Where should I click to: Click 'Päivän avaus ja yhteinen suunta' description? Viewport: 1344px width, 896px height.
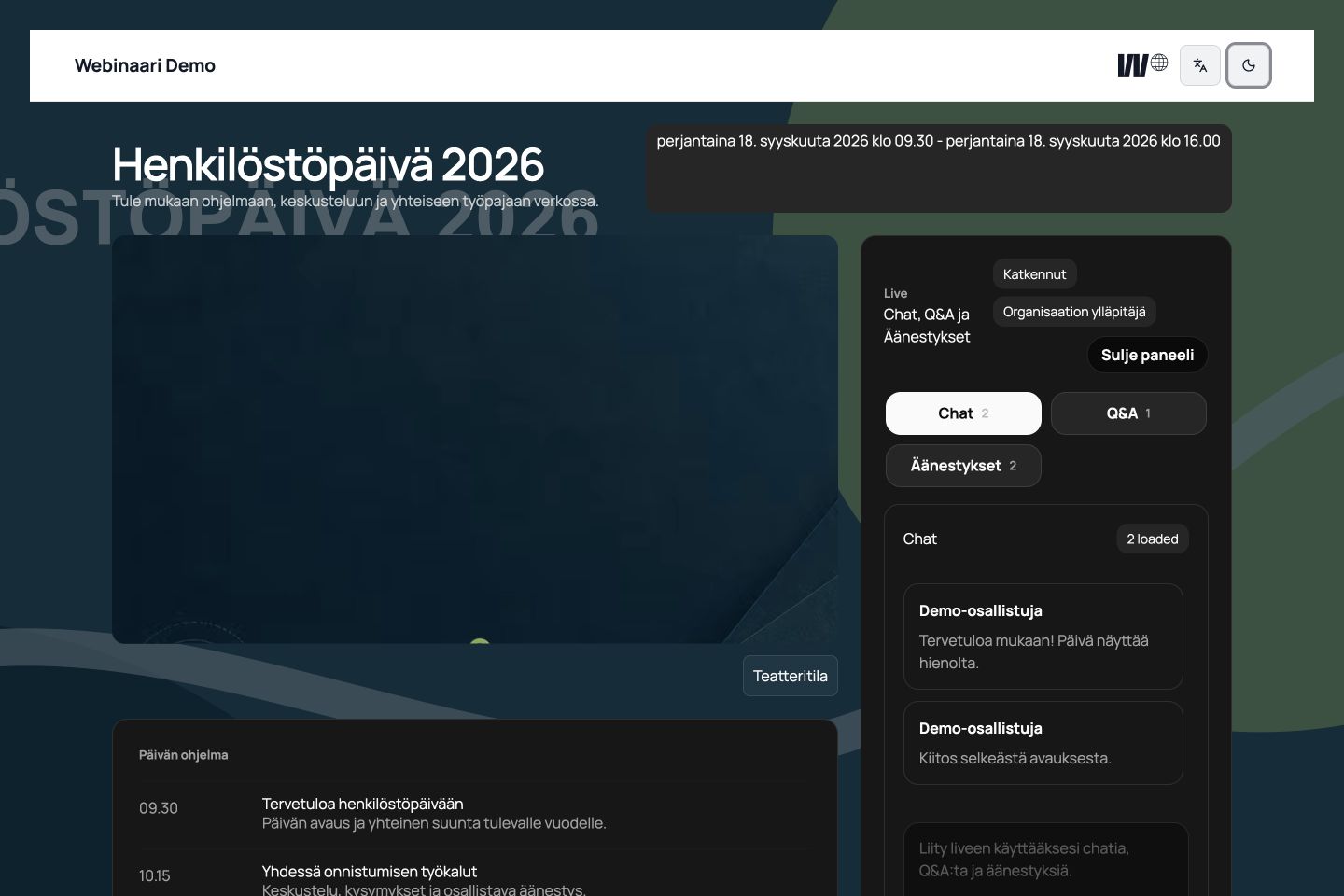click(434, 823)
